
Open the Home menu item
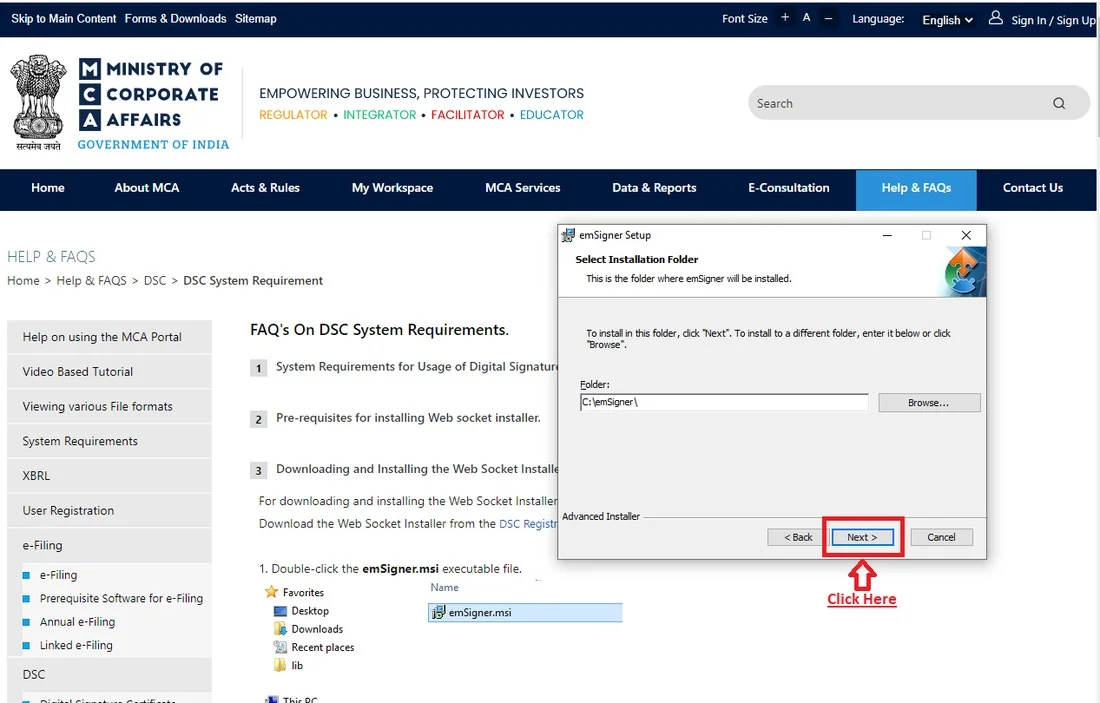point(48,188)
